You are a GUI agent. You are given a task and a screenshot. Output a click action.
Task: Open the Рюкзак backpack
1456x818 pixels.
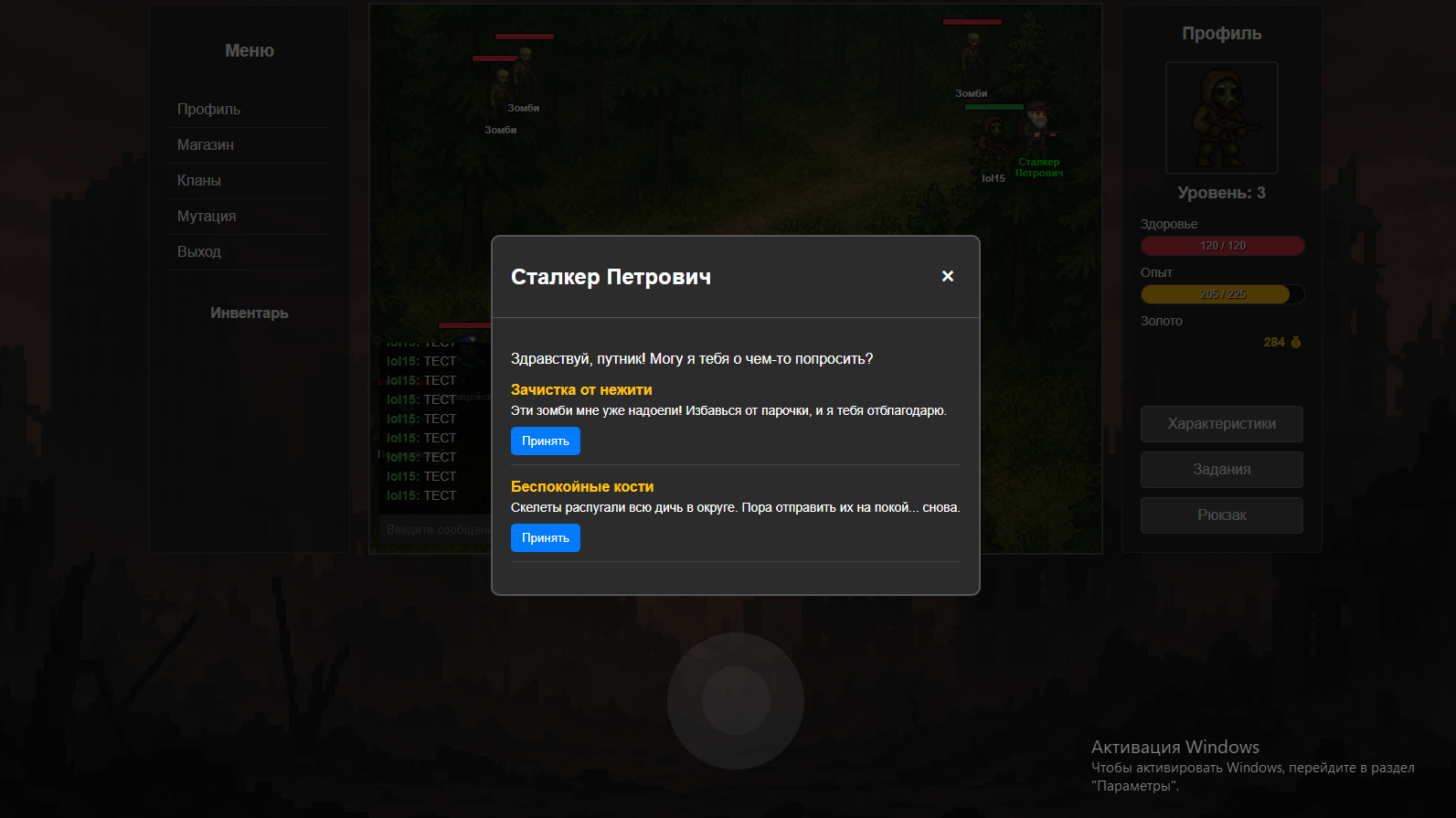click(1221, 515)
